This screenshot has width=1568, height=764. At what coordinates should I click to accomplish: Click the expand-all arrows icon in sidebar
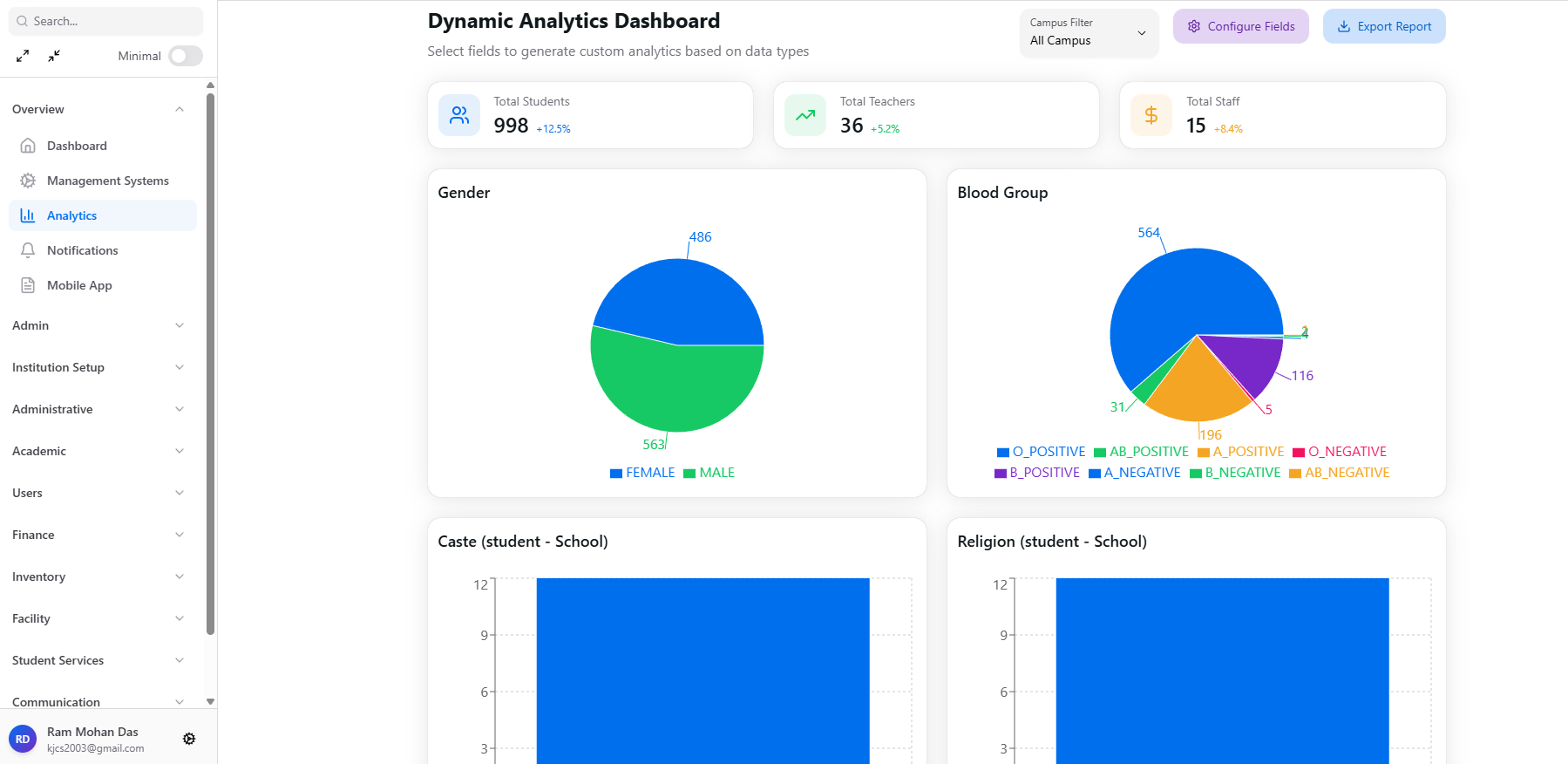pos(23,56)
